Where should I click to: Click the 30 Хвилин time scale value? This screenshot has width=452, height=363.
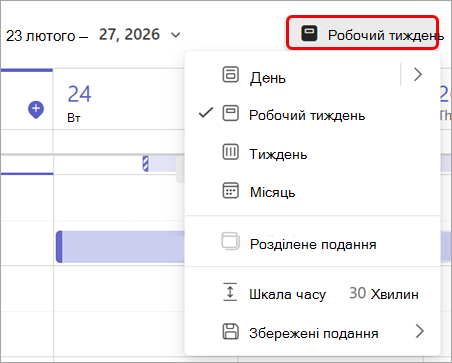[384, 294]
